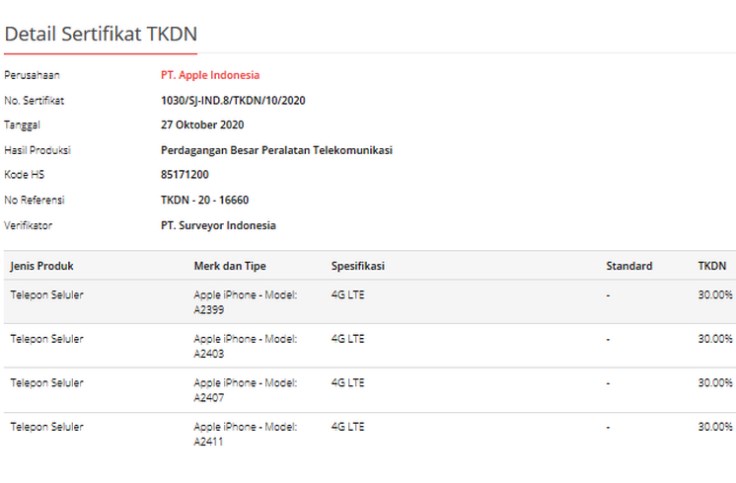Open the PT. Apple Indonesia company link
This screenshot has height=483, width=736.
point(210,75)
